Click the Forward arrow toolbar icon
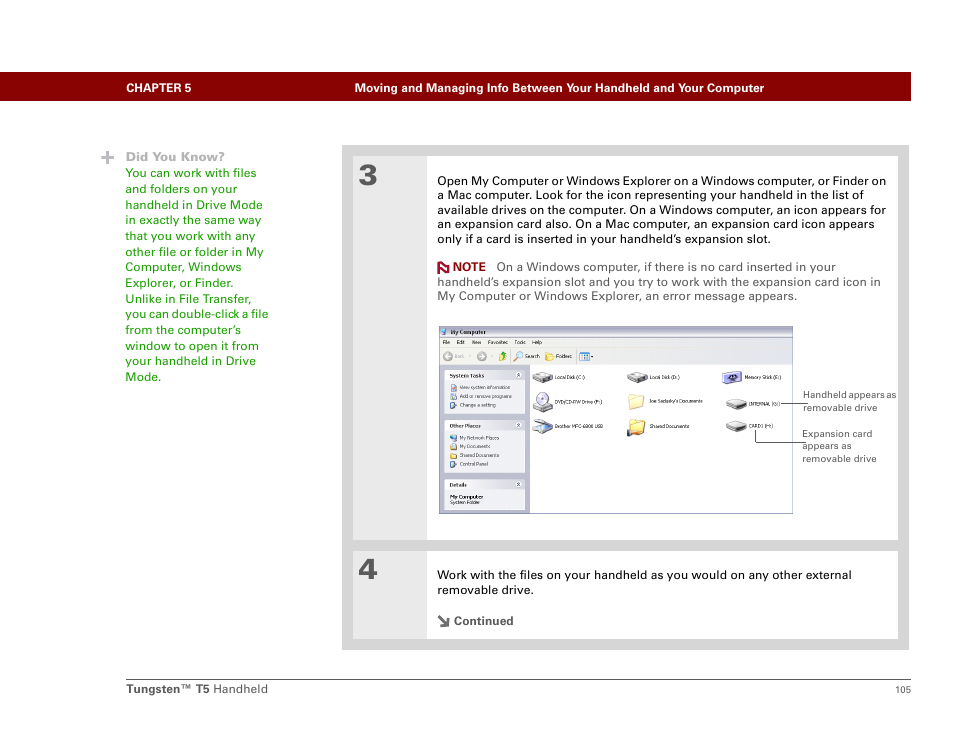The image size is (954, 738). 481,357
